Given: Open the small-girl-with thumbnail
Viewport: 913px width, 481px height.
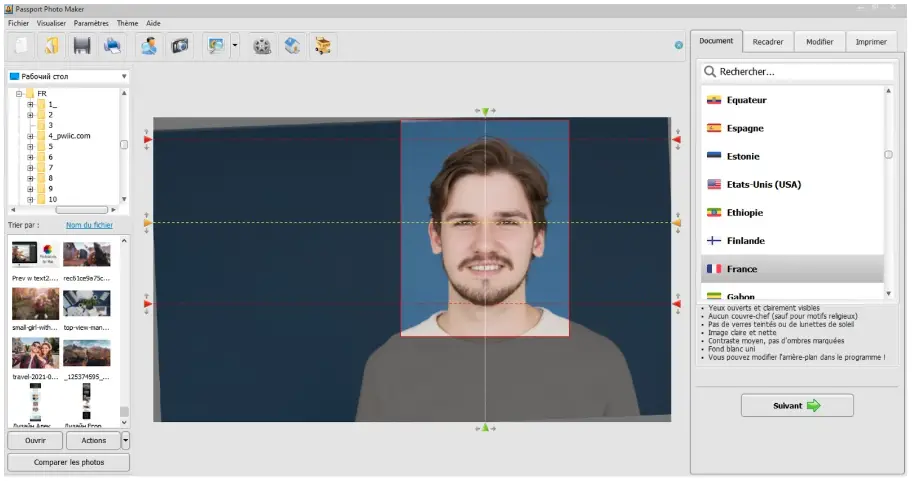Looking at the screenshot, I should click(x=36, y=304).
